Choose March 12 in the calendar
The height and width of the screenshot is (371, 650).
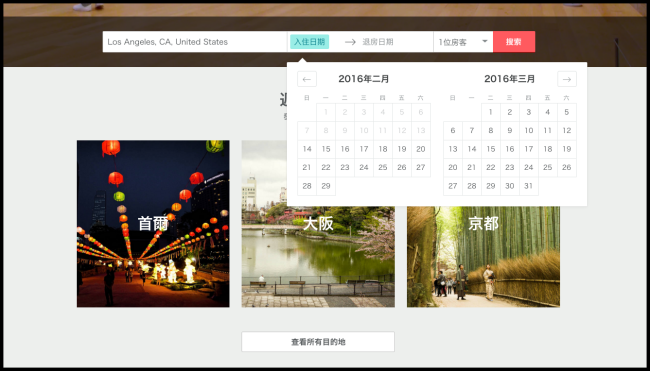tap(567, 131)
